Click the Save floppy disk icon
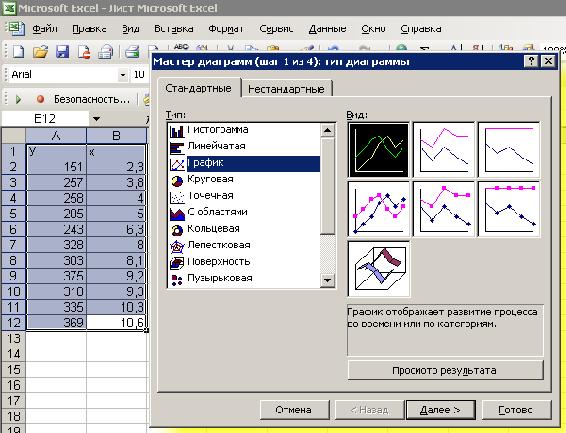 62,52
